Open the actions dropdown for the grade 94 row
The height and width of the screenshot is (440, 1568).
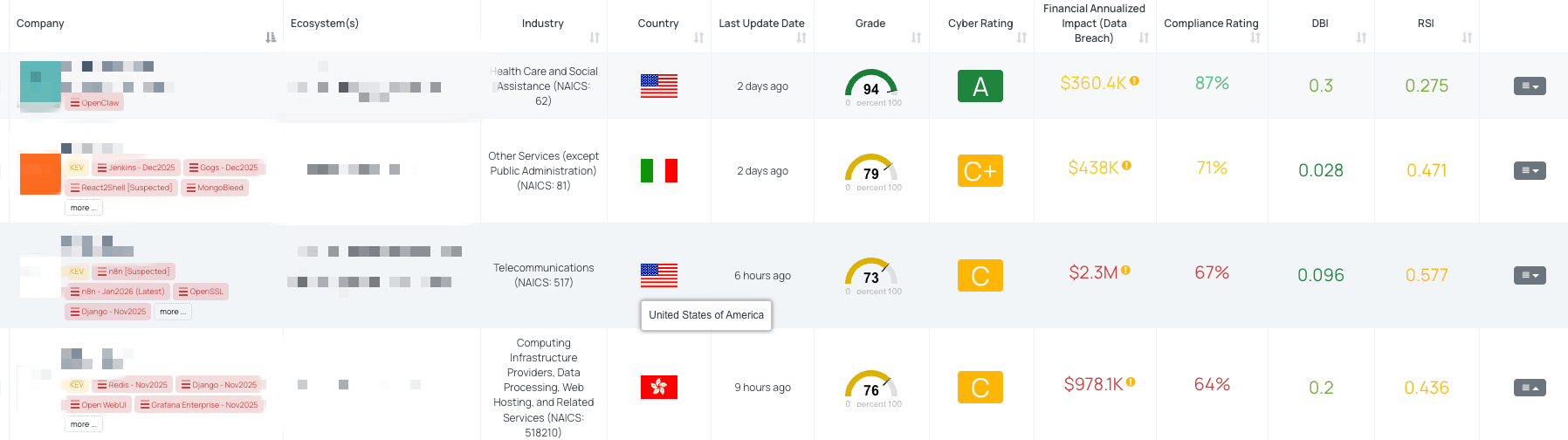click(1530, 86)
